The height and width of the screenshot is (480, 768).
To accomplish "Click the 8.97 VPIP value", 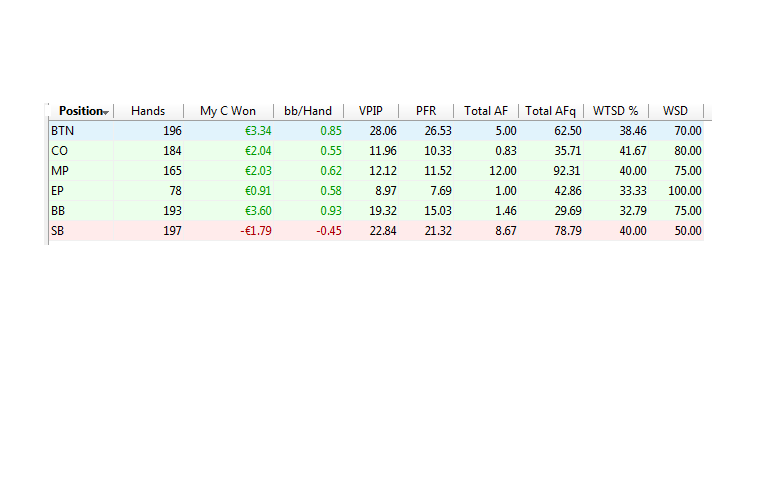I will tap(386, 191).
